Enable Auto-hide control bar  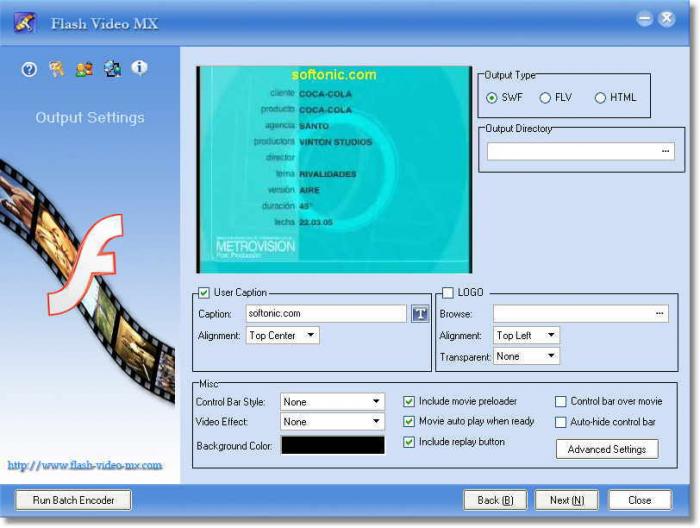pyautogui.click(x=561, y=422)
